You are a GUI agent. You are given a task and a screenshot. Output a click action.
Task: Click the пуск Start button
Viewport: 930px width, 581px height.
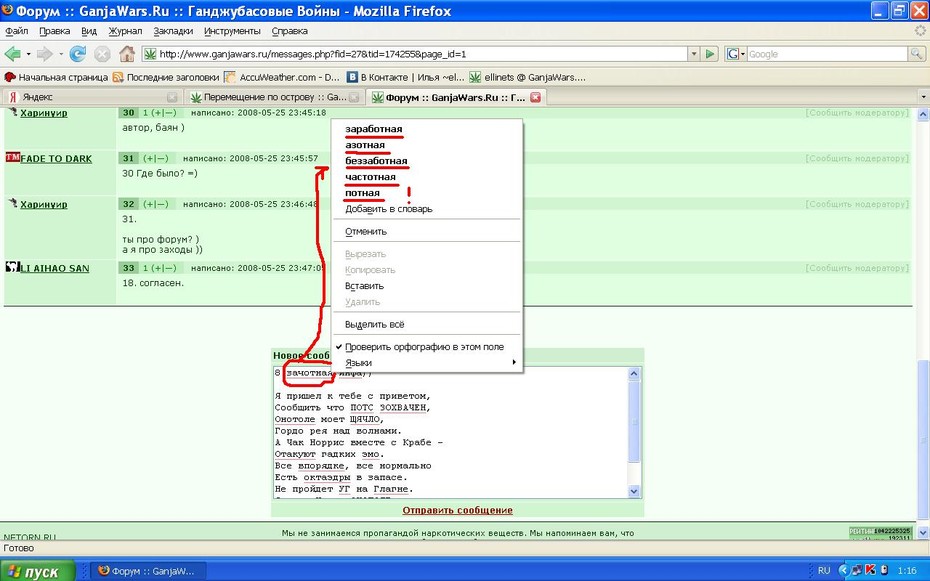pos(38,571)
